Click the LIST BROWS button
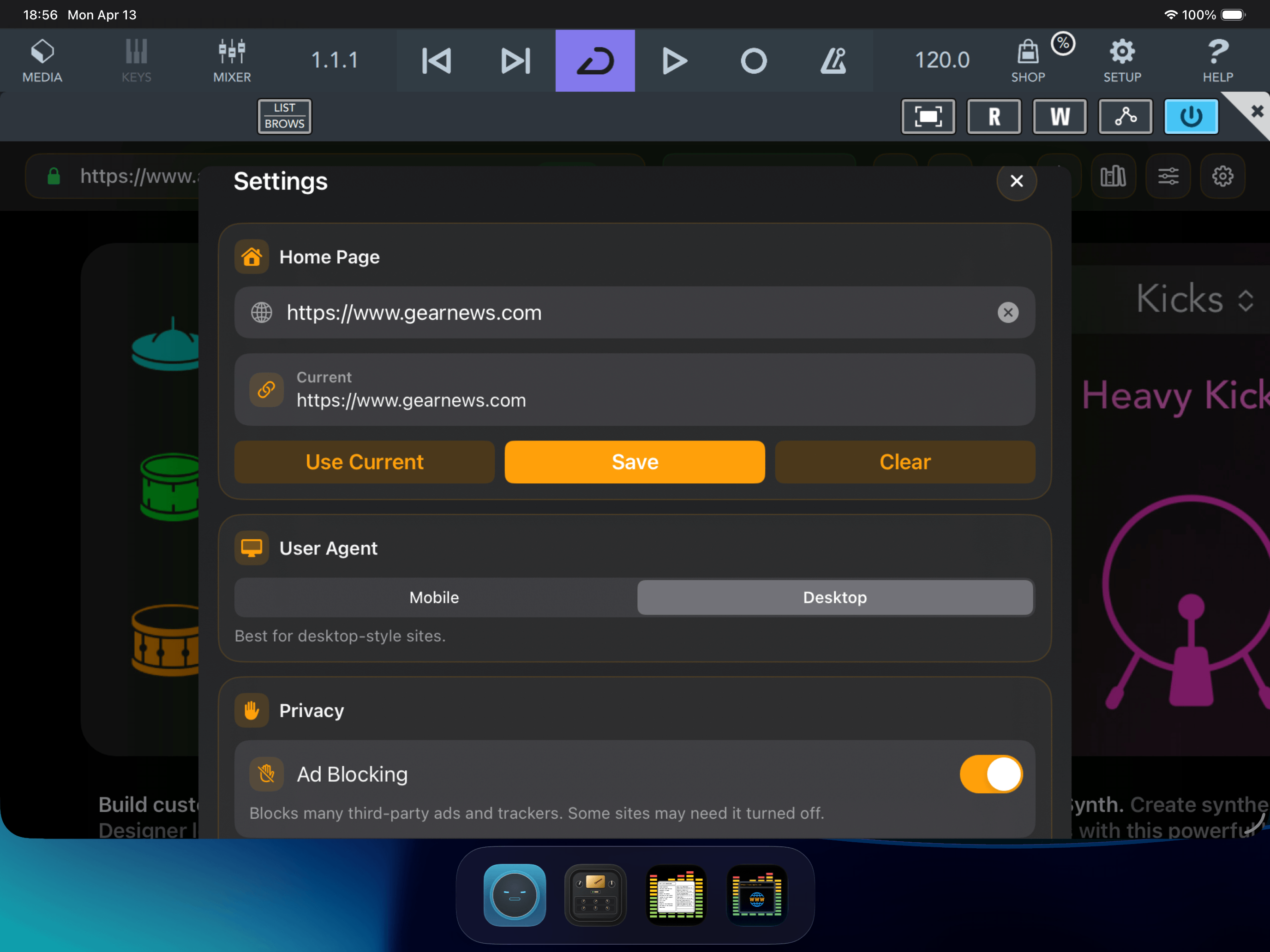Image resolution: width=1270 pixels, height=952 pixels. (284, 117)
